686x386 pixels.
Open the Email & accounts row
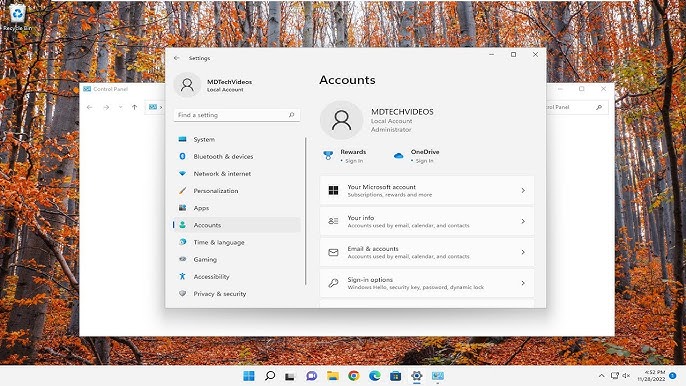click(427, 252)
